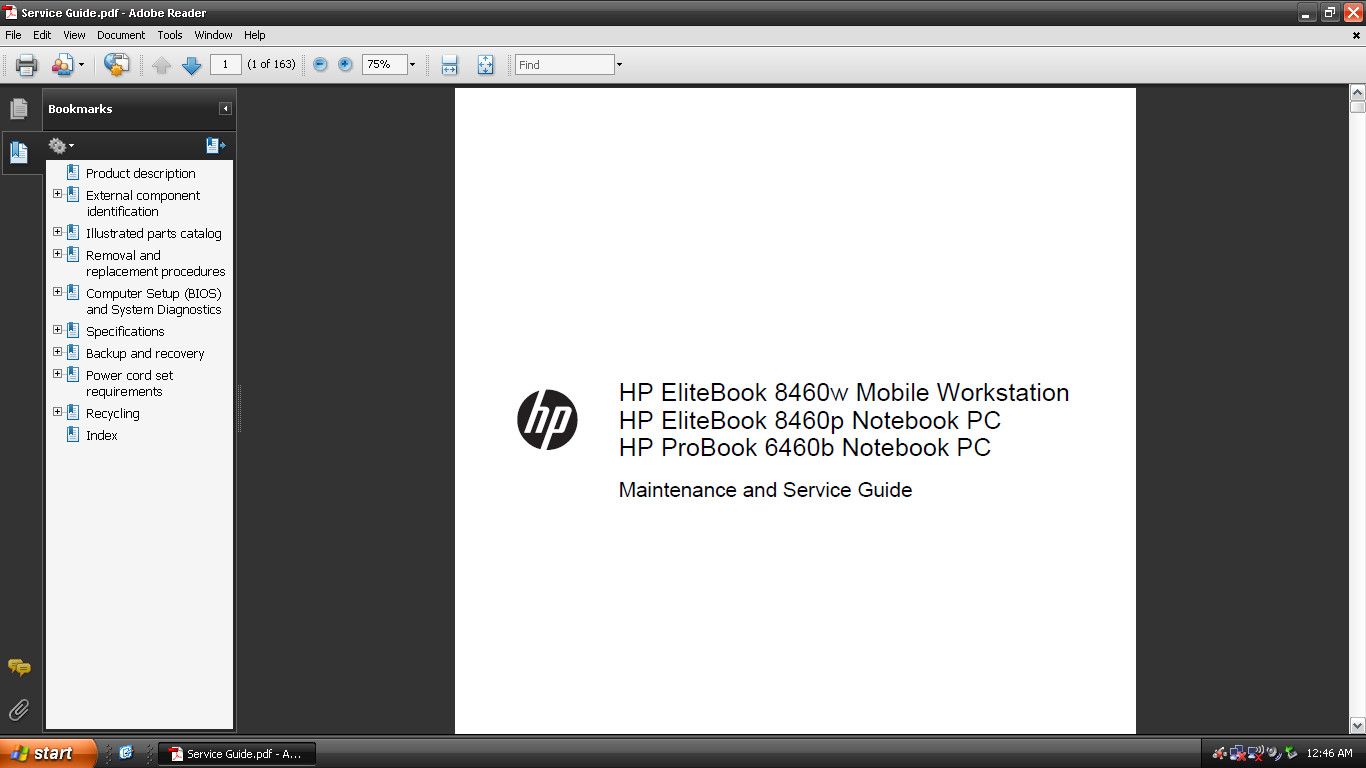Screen dimensions: 1366x768
Task: Jump to the Illustrated parts catalog bookmark
Action: 154,233
